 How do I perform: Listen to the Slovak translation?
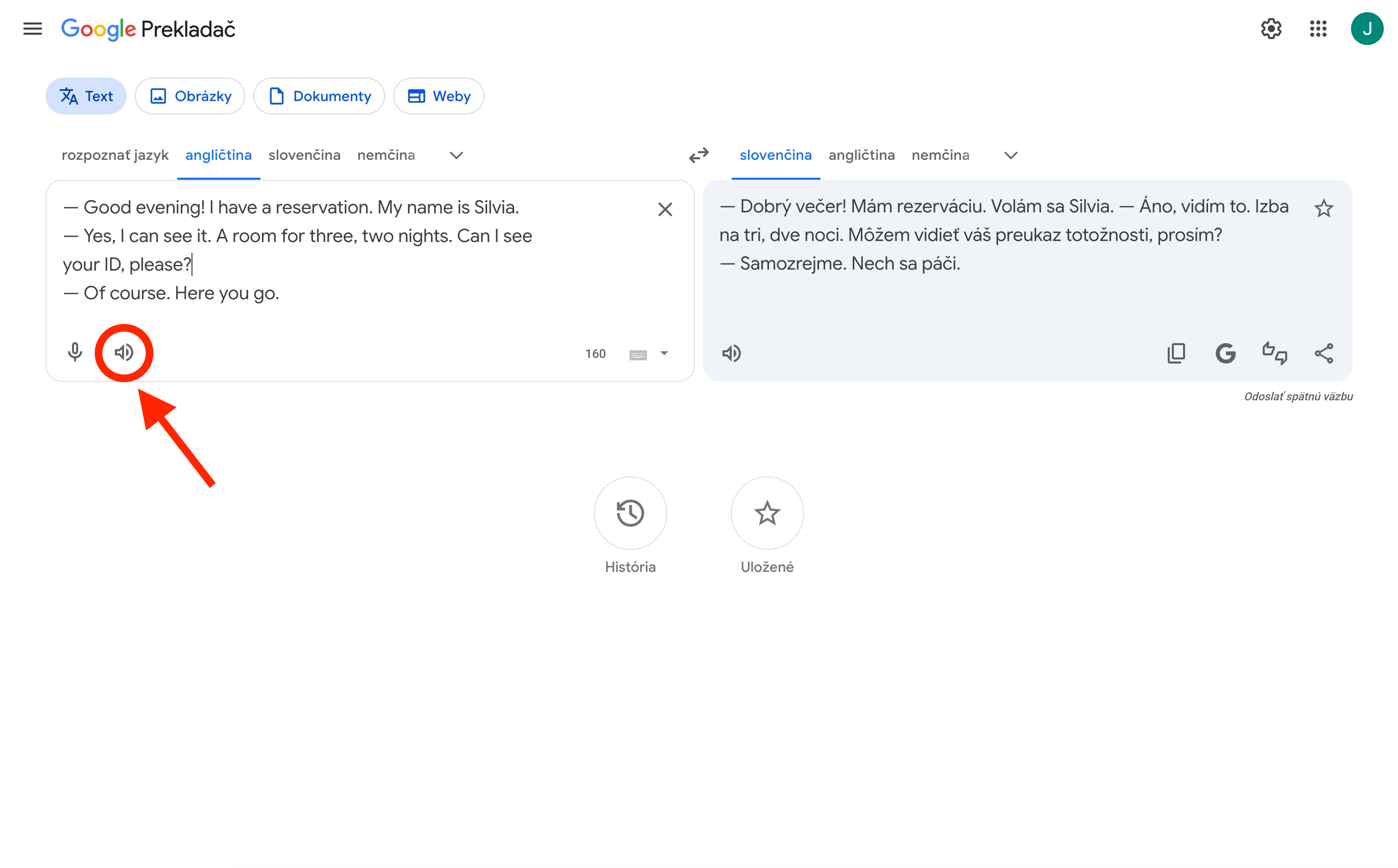(x=731, y=353)
